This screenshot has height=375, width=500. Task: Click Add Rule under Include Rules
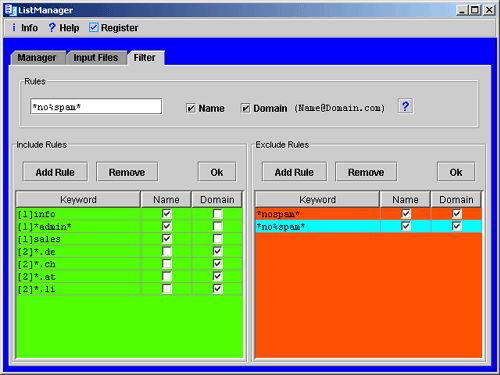[x=55, y=172]
